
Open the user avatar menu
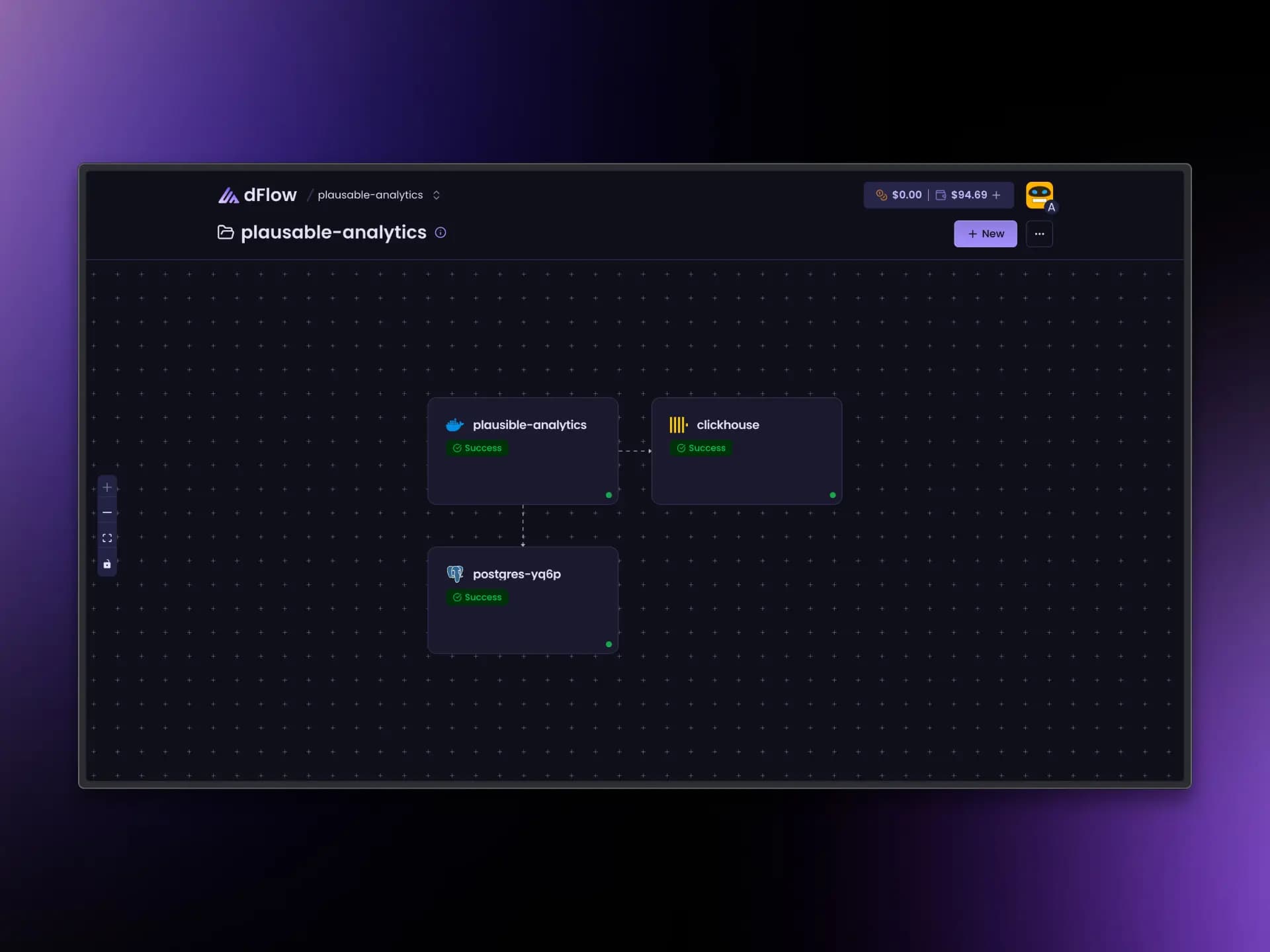tap(1040, 196)
